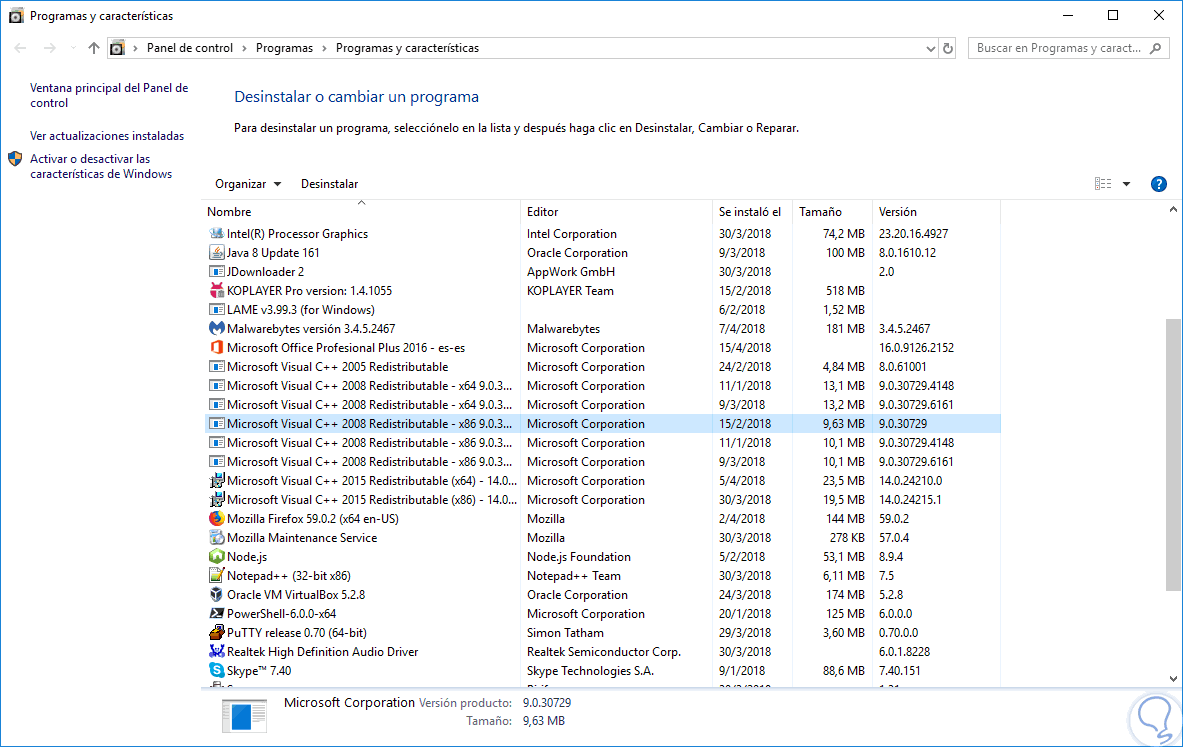The image size is (1183, 747).
Task: Expand the address bar history dropdown
Action: (930, 48)
